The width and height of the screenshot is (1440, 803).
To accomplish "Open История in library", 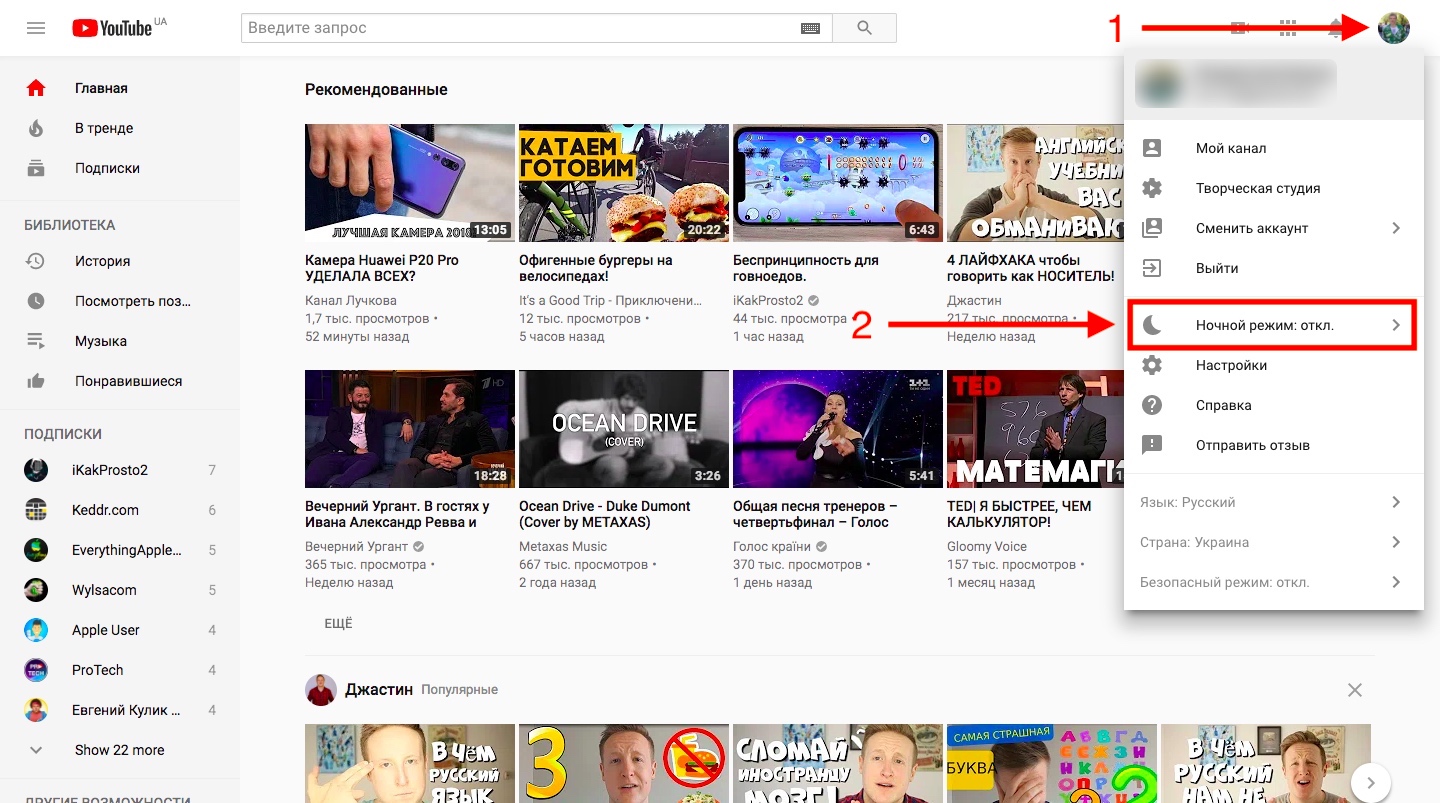I will tap(120, 261).
